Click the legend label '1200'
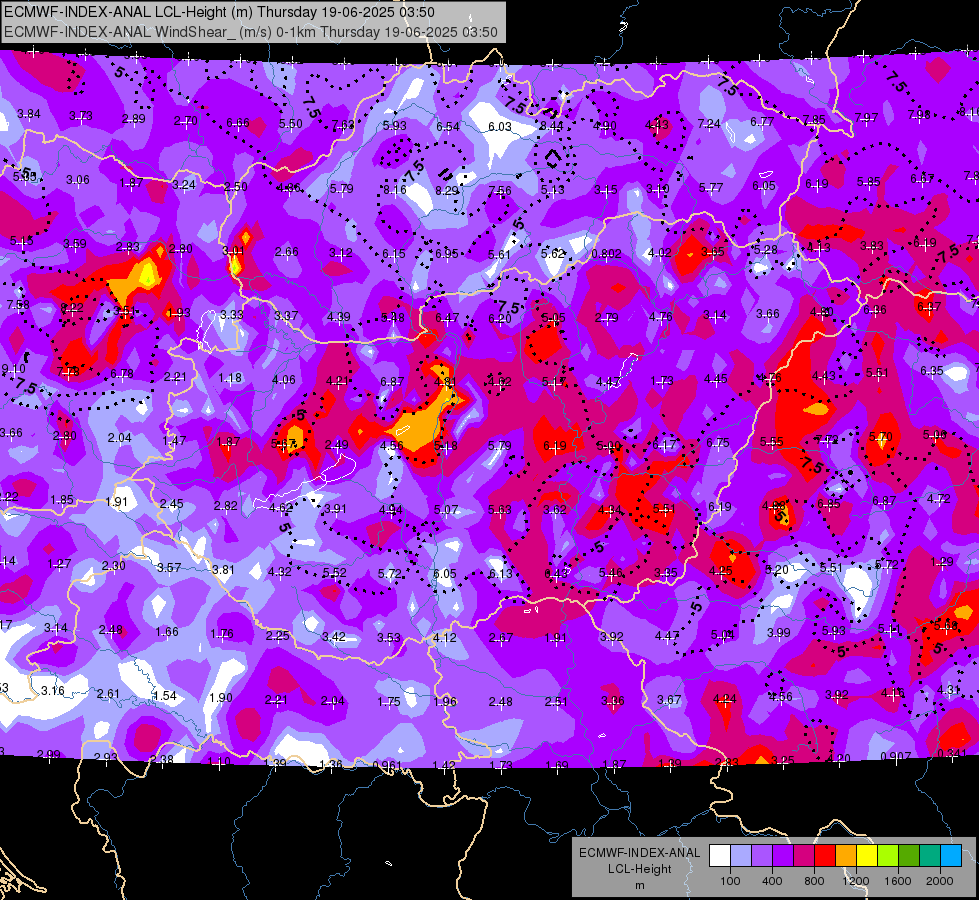The width and height of the screenshot is (979, 900). coord(856,881)
